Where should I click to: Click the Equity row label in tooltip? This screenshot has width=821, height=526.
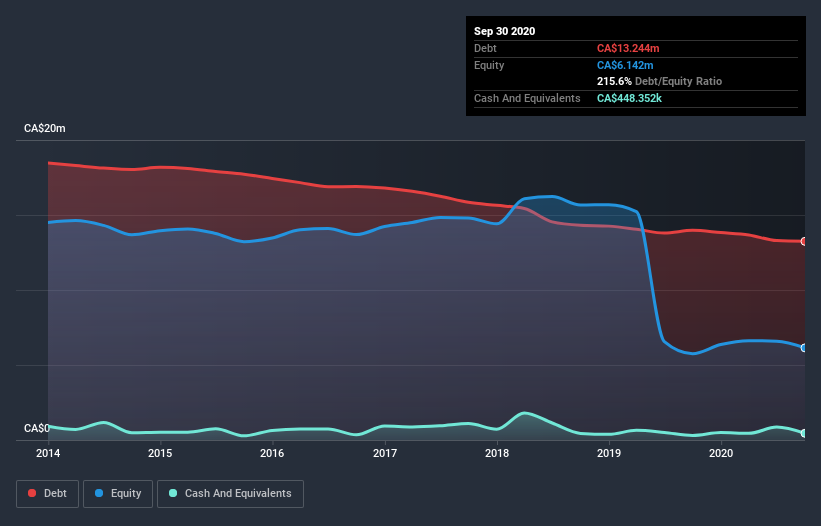(489, 65)
